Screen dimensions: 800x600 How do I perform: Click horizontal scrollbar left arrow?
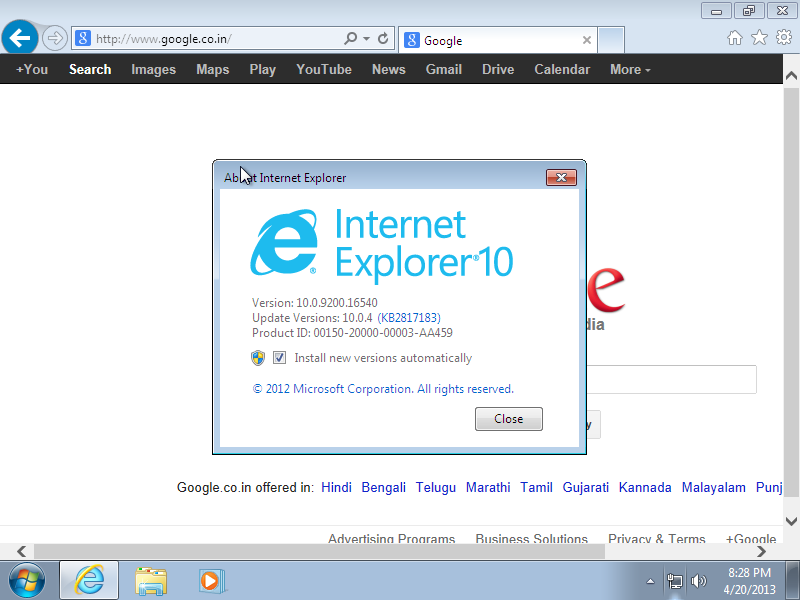click(x=21, y=551)
